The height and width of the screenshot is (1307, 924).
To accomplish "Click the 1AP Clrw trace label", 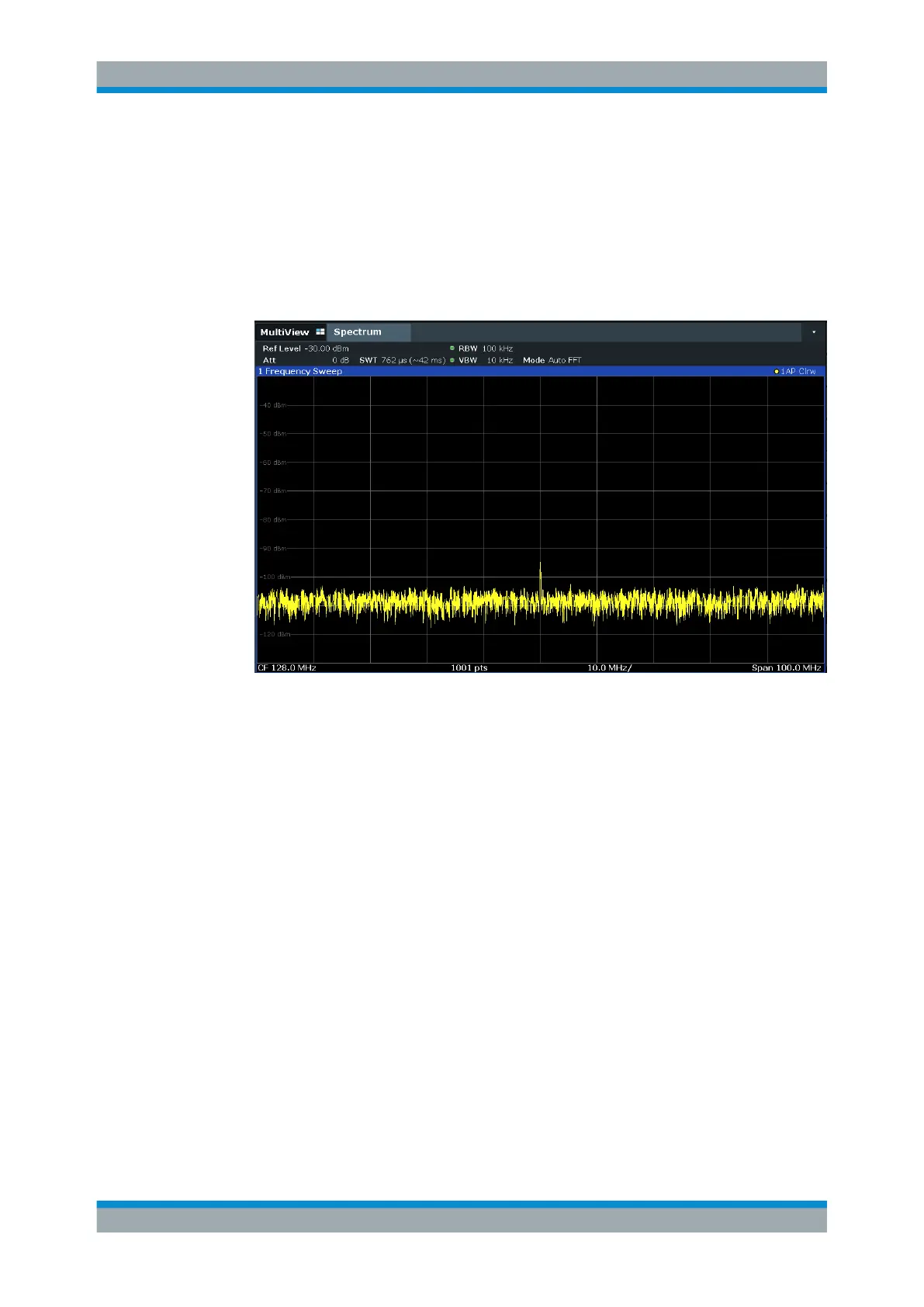I will (798, 372).
